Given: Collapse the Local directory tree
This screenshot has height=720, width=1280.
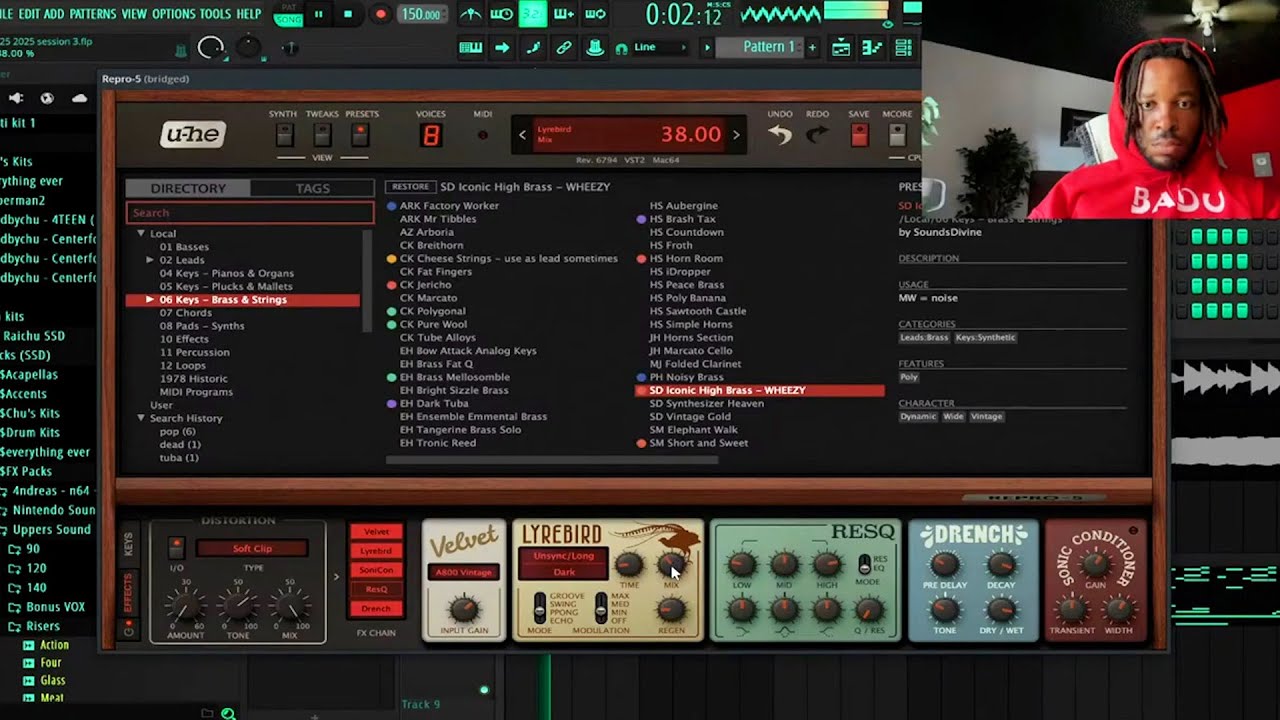Looking at the screenshot, I should tap(141, 234).
